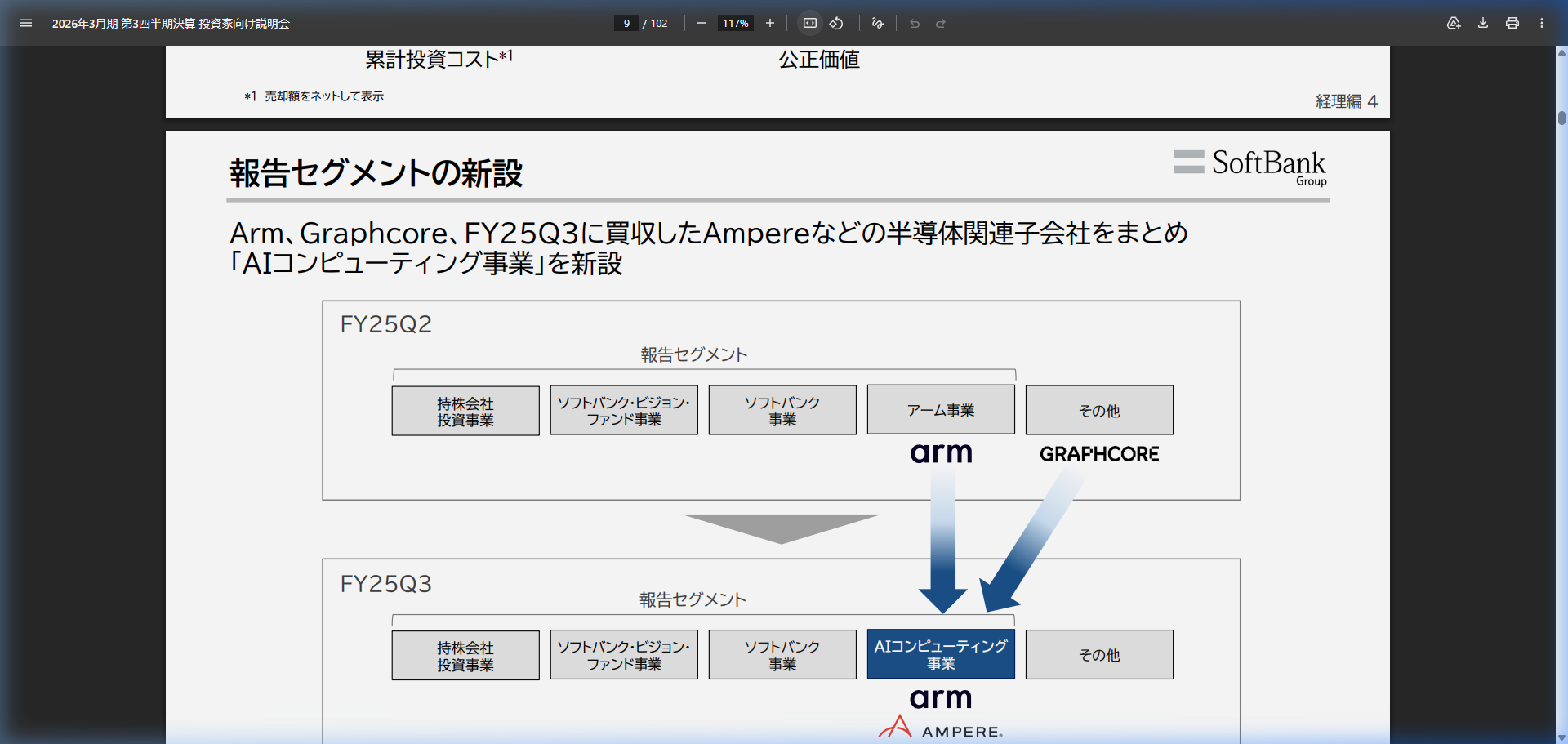Rotate the document counterclockwise

pyautogui.click(x=835, y=23)
